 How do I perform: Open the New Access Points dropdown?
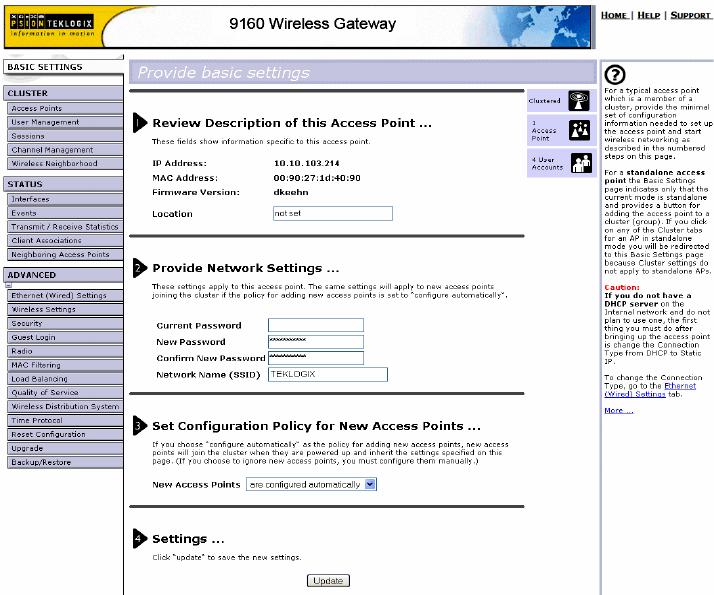click(311, 484)
